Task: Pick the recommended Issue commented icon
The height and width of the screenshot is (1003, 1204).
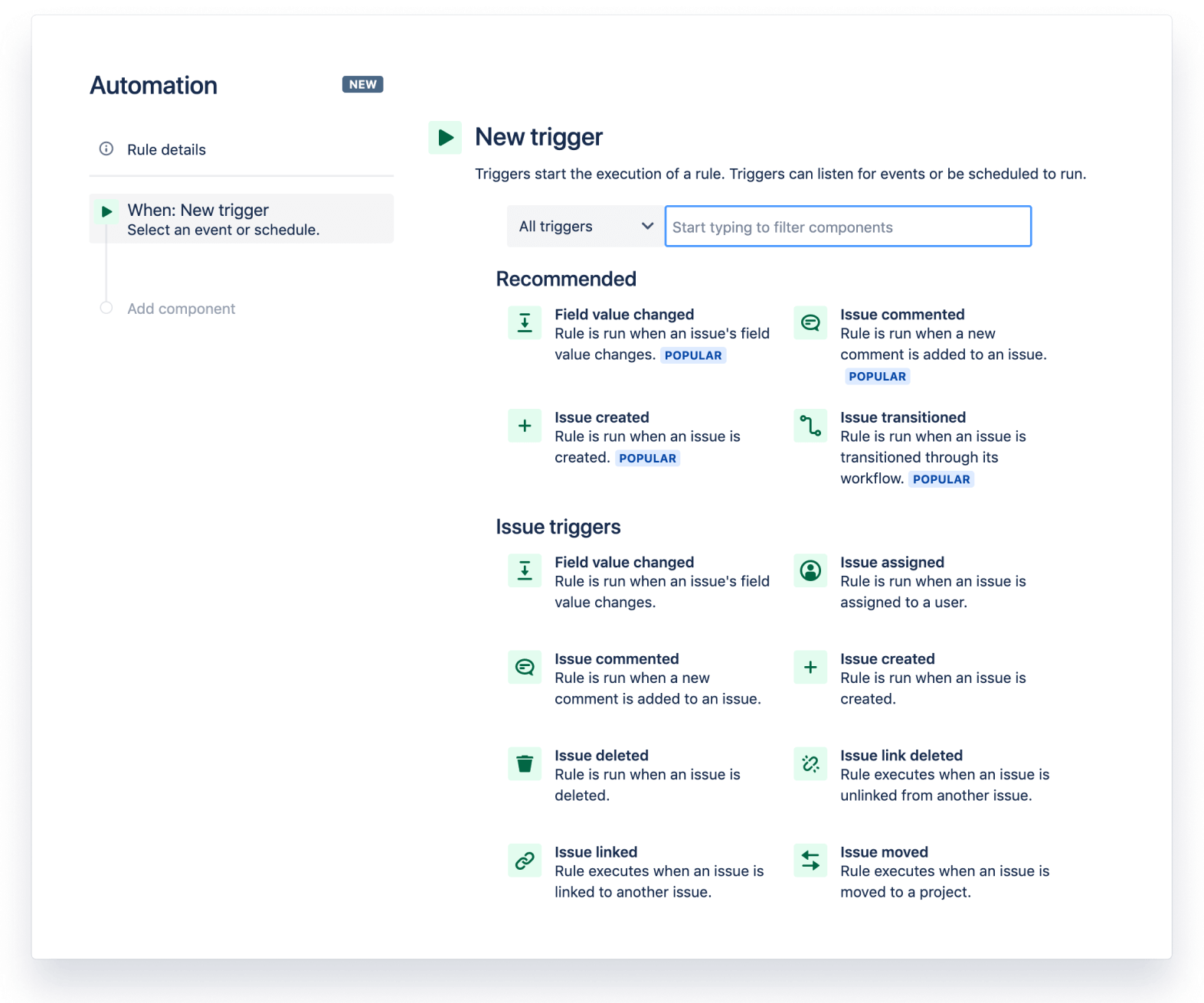Action: (x=810, y=323)
